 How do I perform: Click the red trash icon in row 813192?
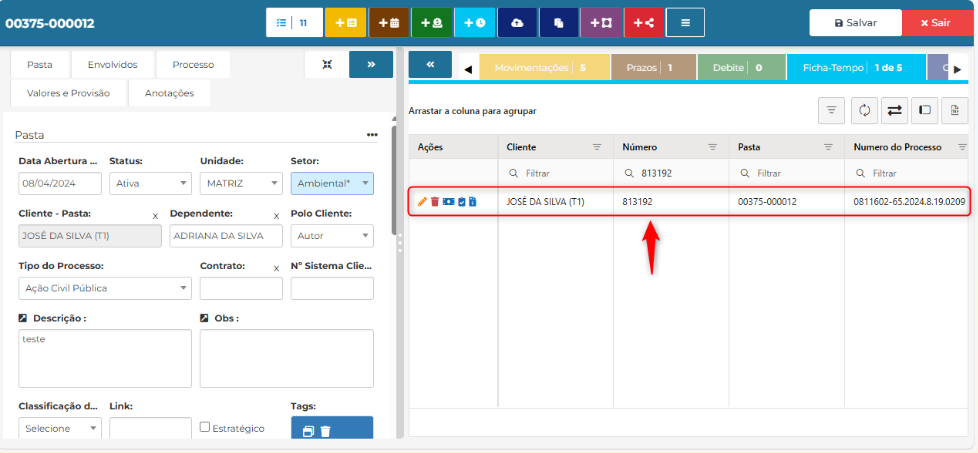(435, 202)
